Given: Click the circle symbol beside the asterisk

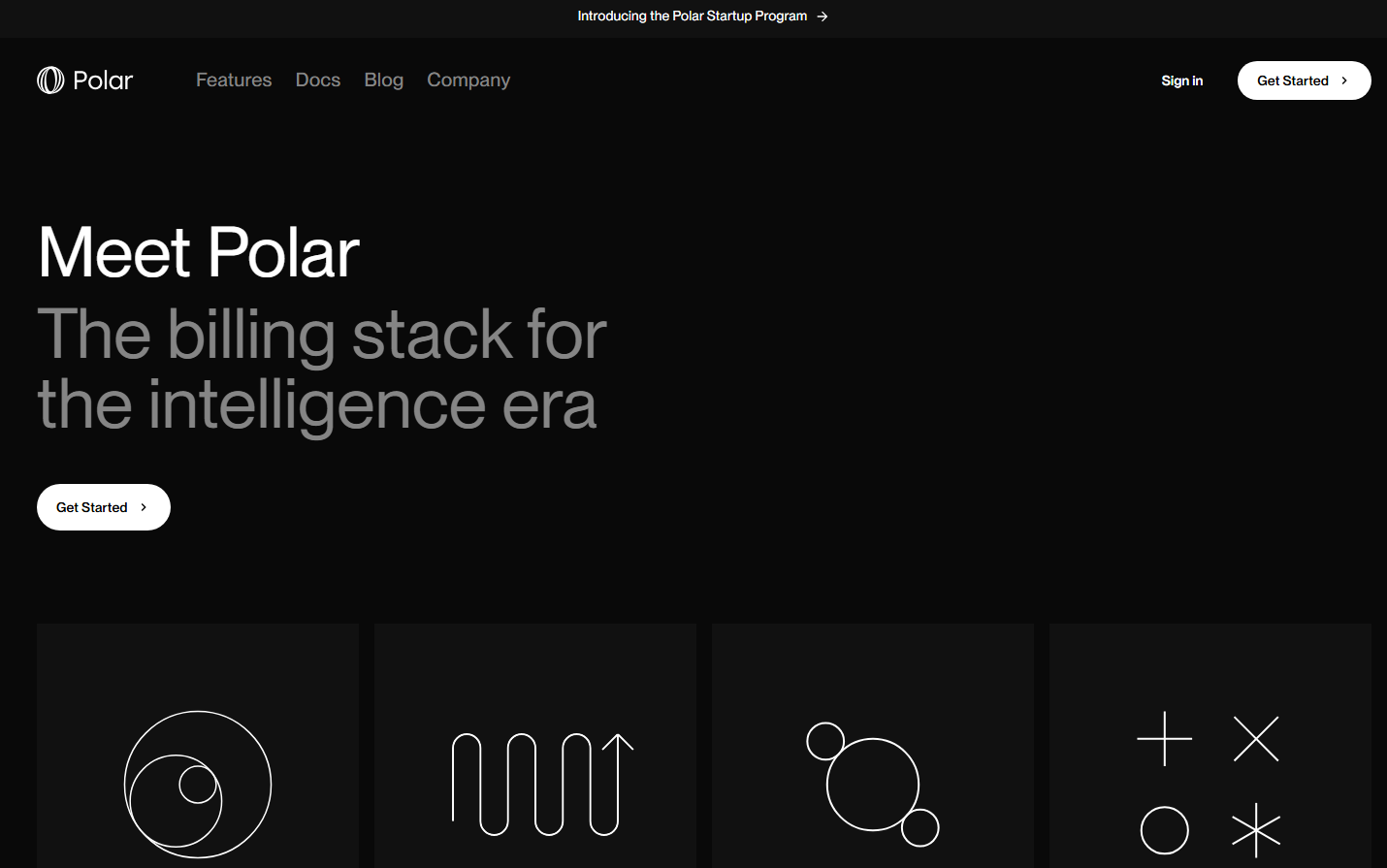Looking at the screenshot, I should coord(1165,830).
